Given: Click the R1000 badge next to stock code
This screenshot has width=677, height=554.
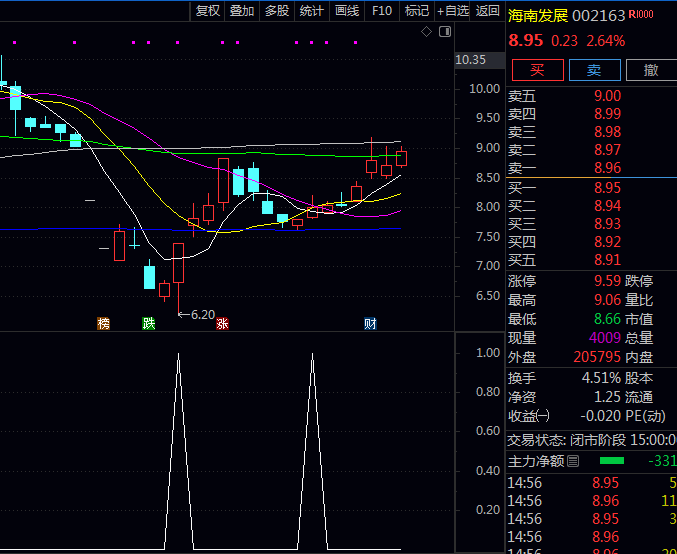Looking at the screenshot, I should (642, 15).
